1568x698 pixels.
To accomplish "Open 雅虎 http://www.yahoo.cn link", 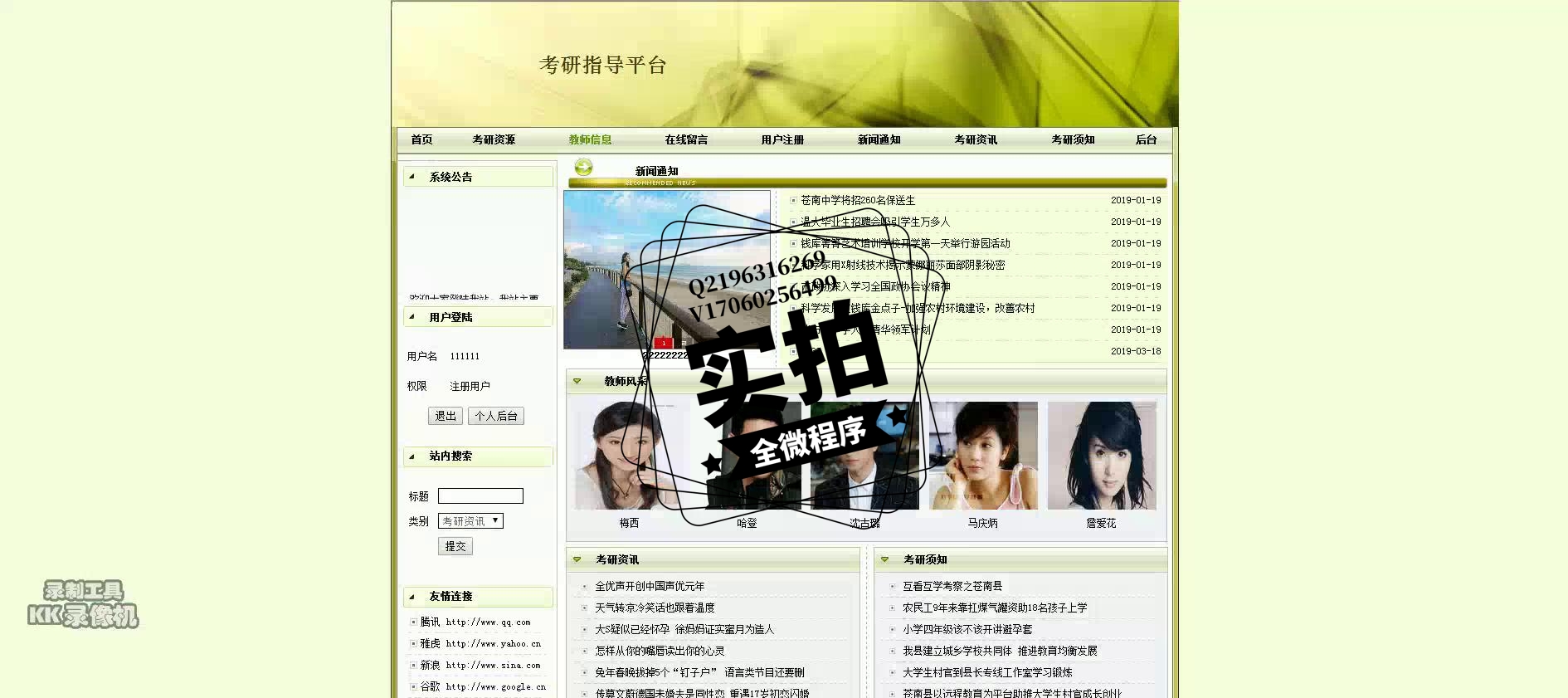I will click(x=480, y=643).
